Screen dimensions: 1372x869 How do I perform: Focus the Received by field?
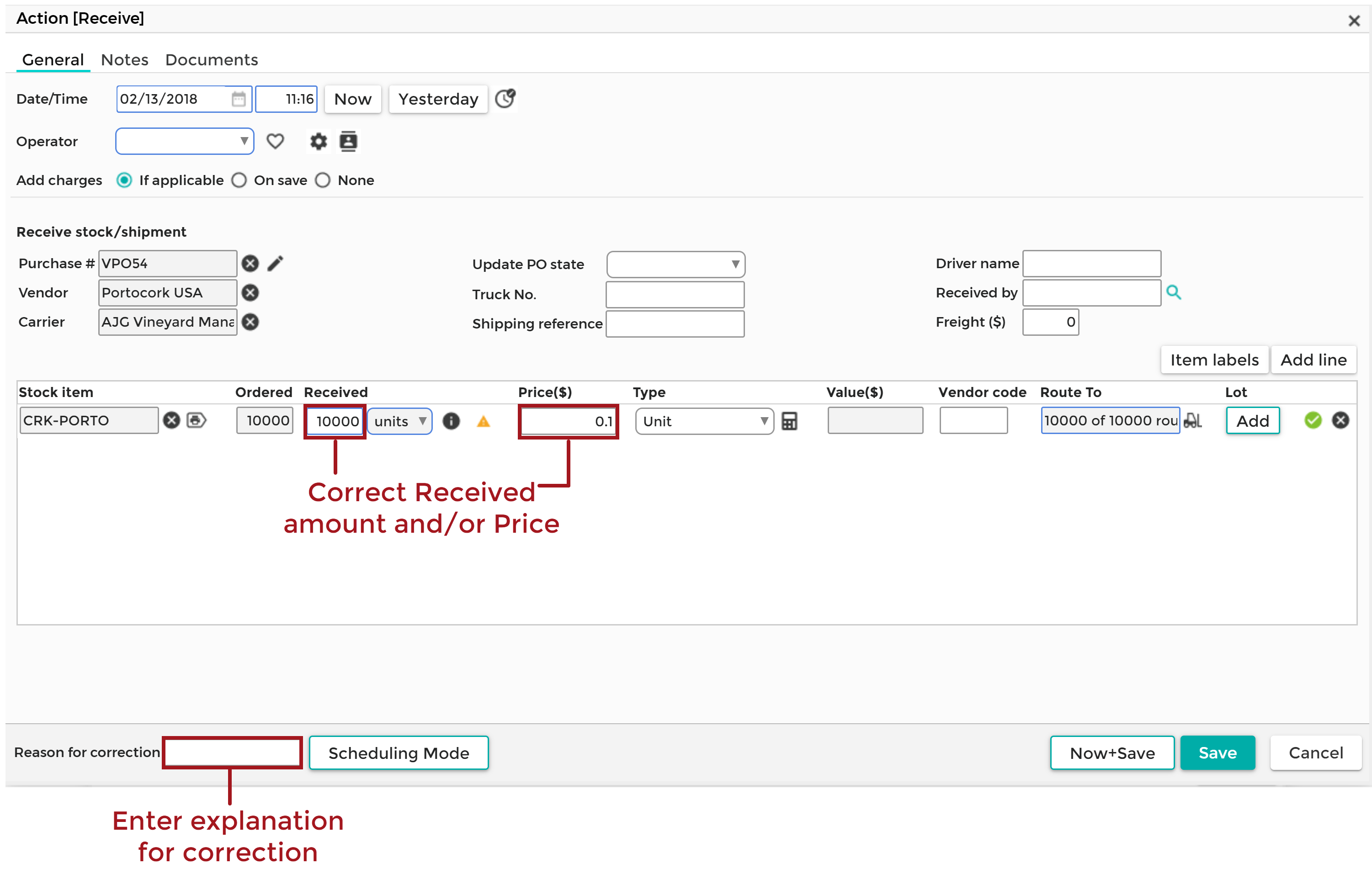1092,293
